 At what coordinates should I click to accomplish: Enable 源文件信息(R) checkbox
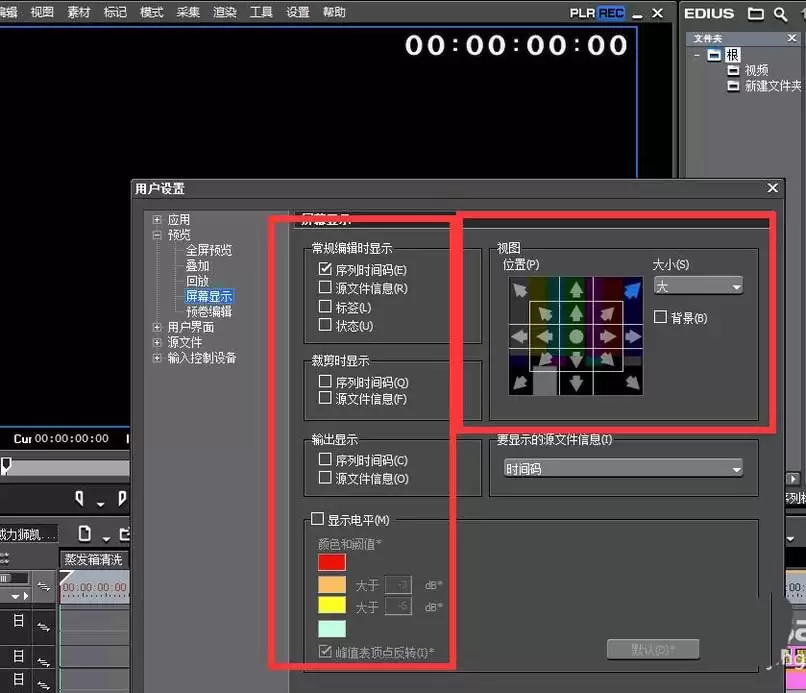point(325,287)
